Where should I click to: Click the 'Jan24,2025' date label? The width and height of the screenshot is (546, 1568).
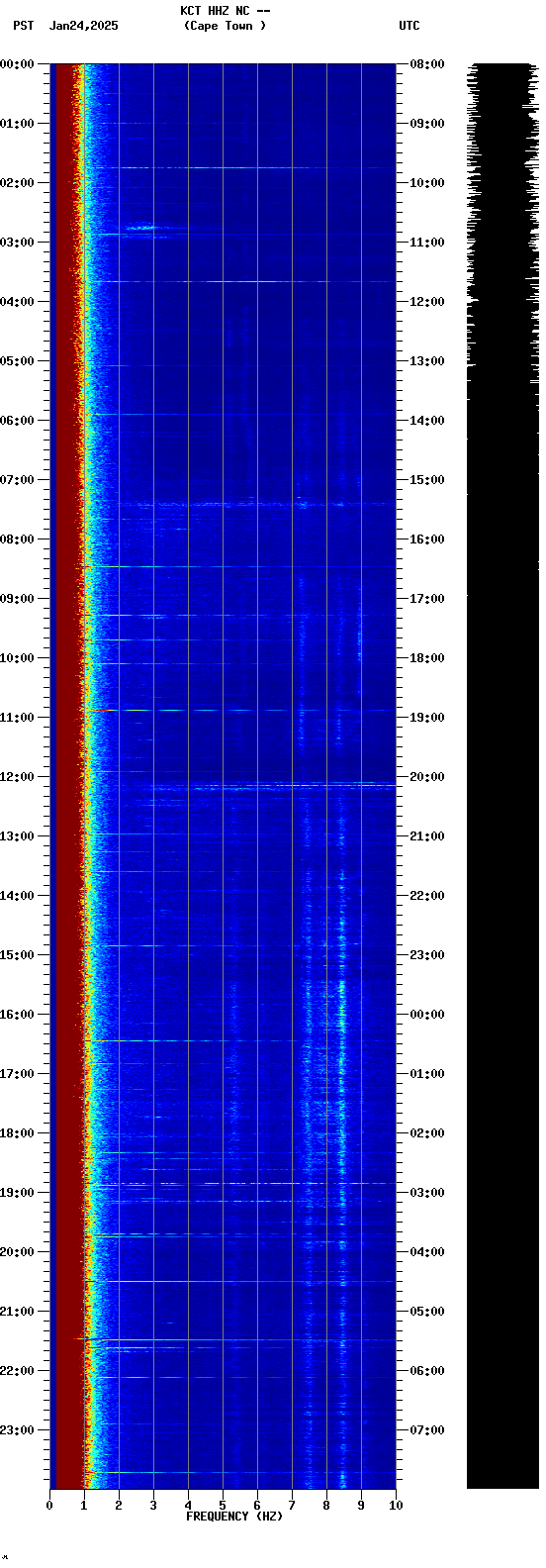point(84,26)
